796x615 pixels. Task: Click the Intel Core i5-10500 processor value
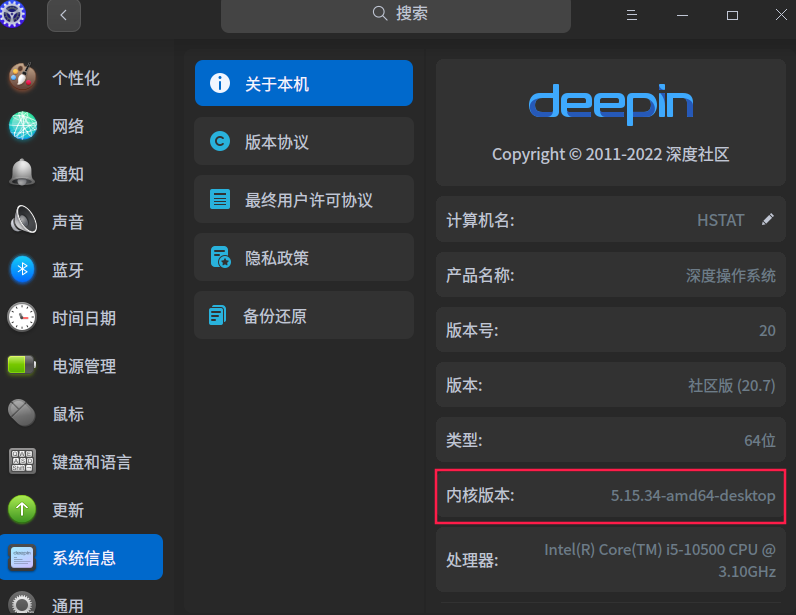click(659, 560)
